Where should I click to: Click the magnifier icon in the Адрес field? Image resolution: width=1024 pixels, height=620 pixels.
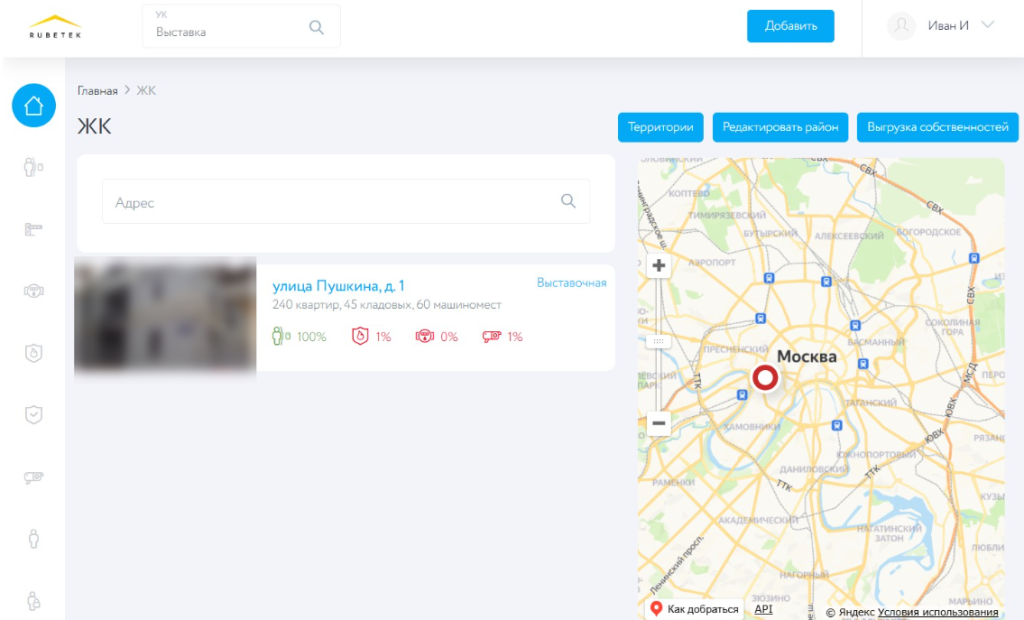(568, 201)
